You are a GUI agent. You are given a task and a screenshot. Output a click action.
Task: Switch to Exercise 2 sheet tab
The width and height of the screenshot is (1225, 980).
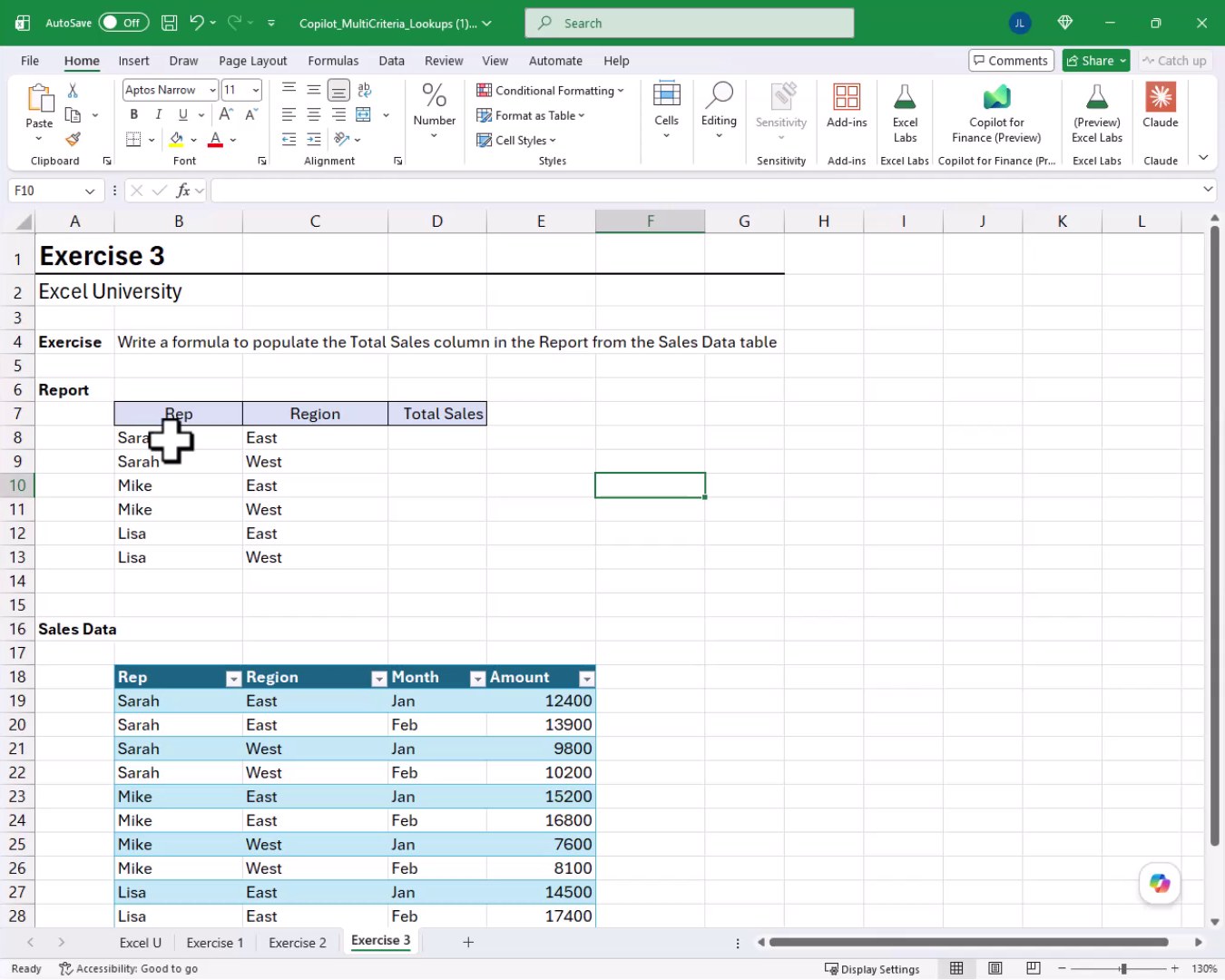[x=298, y=943]
